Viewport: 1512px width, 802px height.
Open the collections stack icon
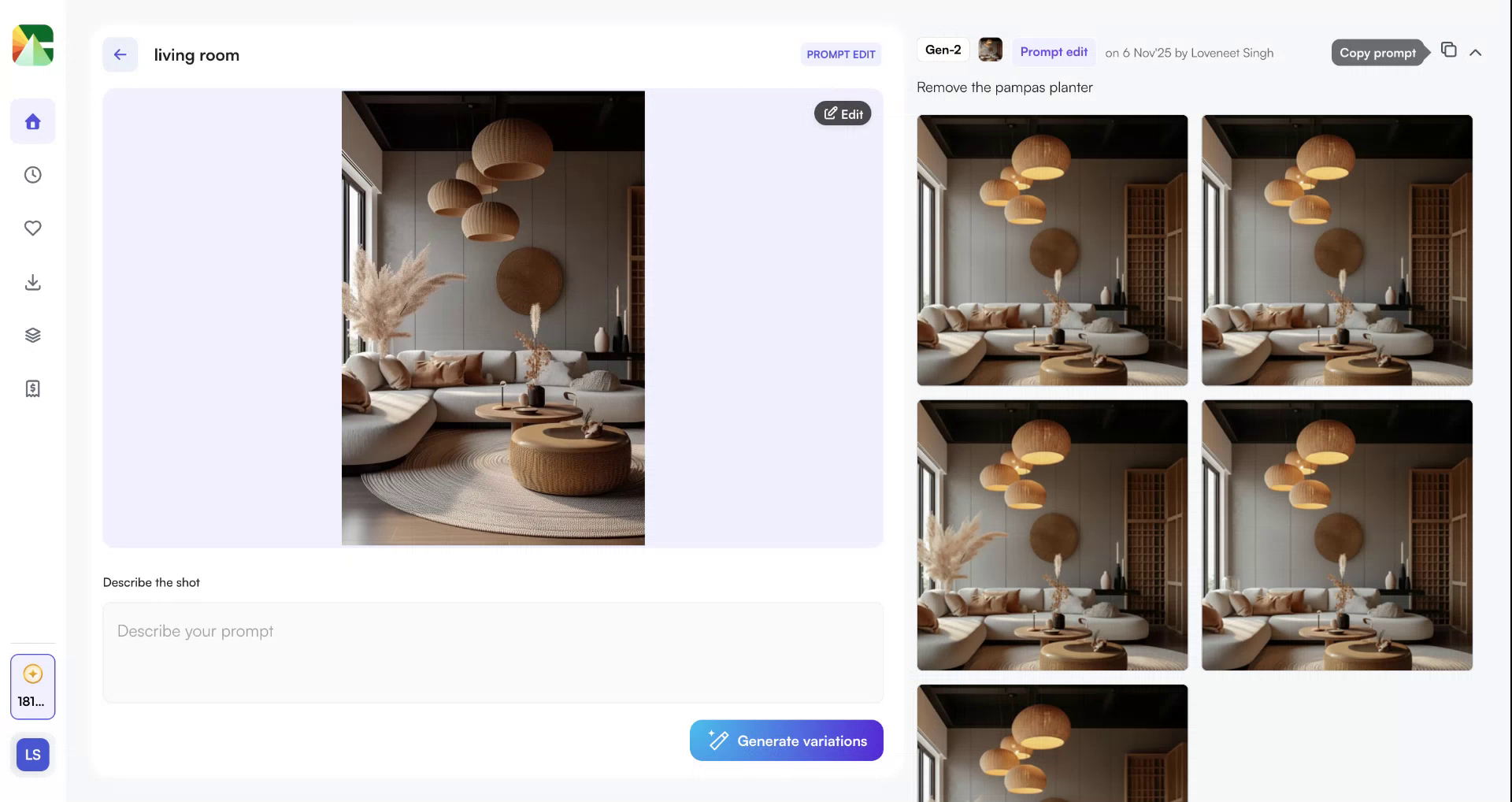pos(32,334)
